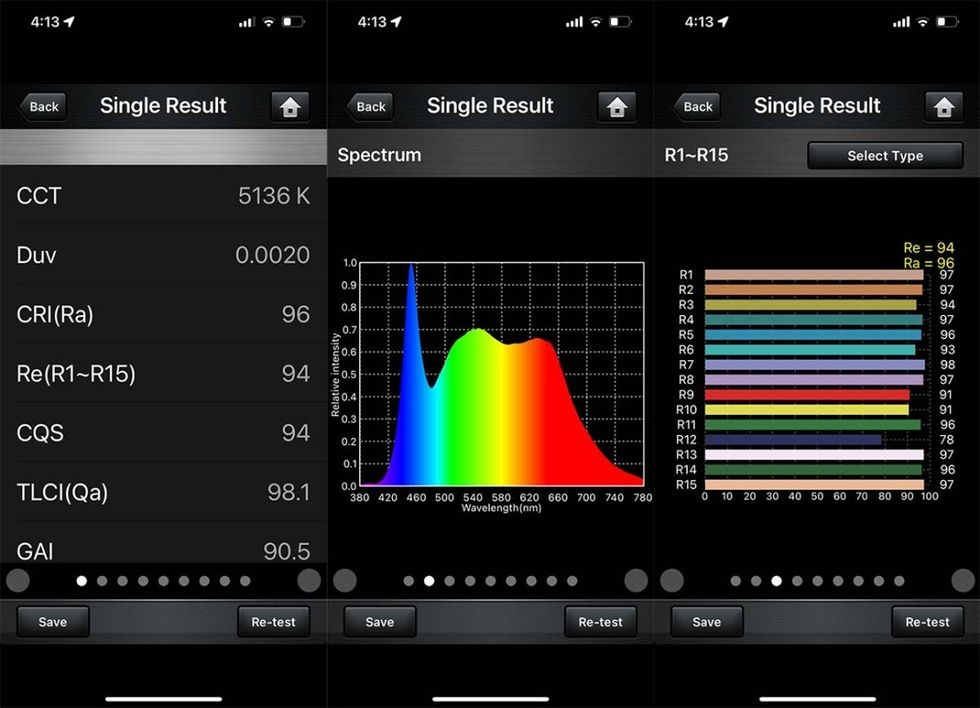Tap the Spectrum section header
Viewport: 980px width, 708px height.
(x=490, y=155)
